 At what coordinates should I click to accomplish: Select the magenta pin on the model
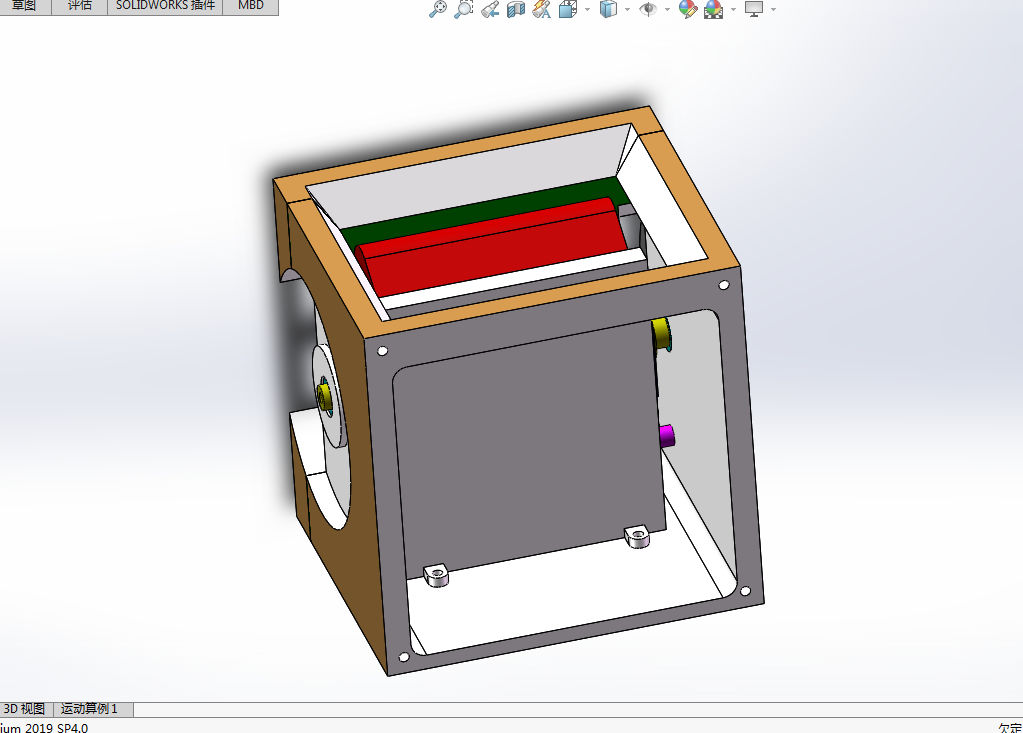666,436
